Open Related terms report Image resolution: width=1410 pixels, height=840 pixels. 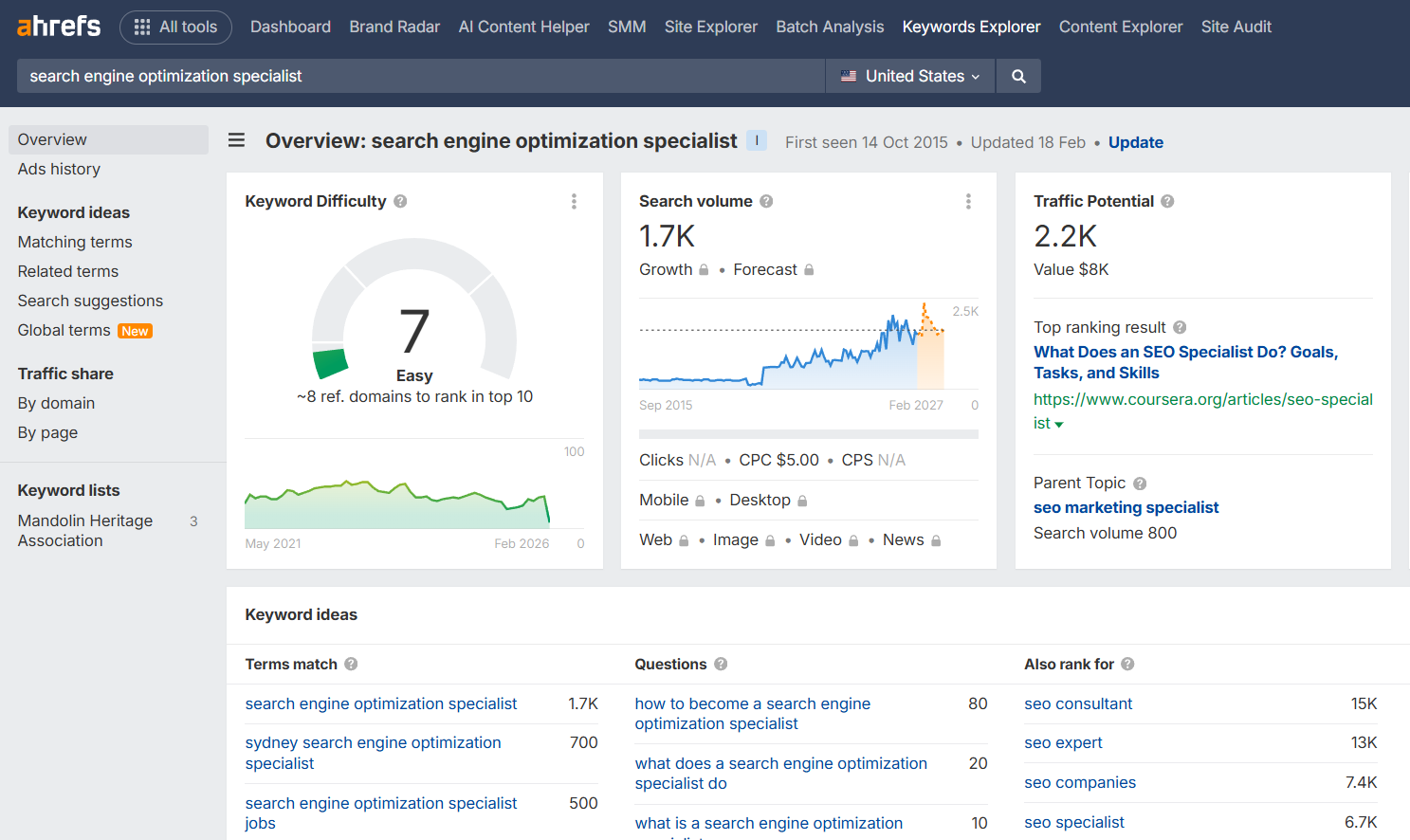tap(68, 271)
